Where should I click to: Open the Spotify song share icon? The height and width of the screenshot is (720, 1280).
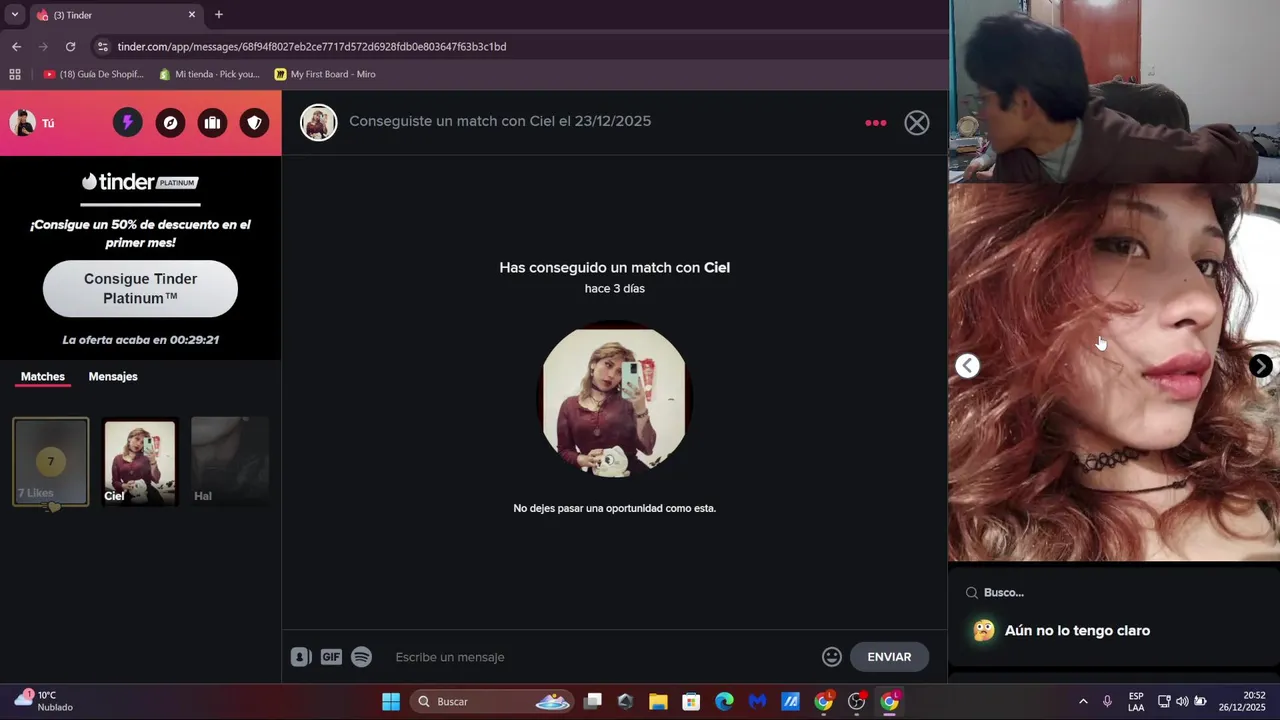point(361,657)
